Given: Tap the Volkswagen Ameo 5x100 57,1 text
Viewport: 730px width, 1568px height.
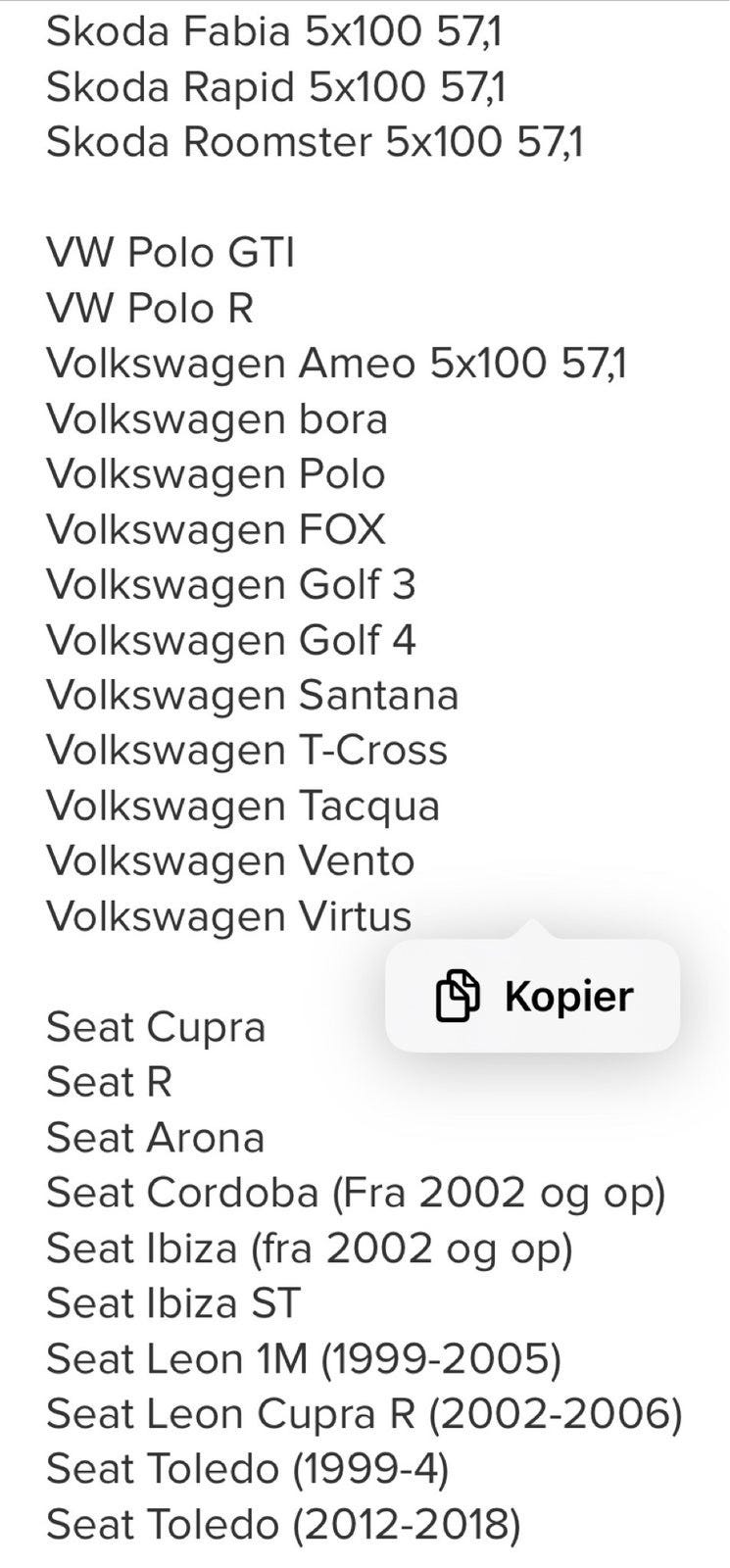Looking at the screenshot, I should [x=336, y=364].
